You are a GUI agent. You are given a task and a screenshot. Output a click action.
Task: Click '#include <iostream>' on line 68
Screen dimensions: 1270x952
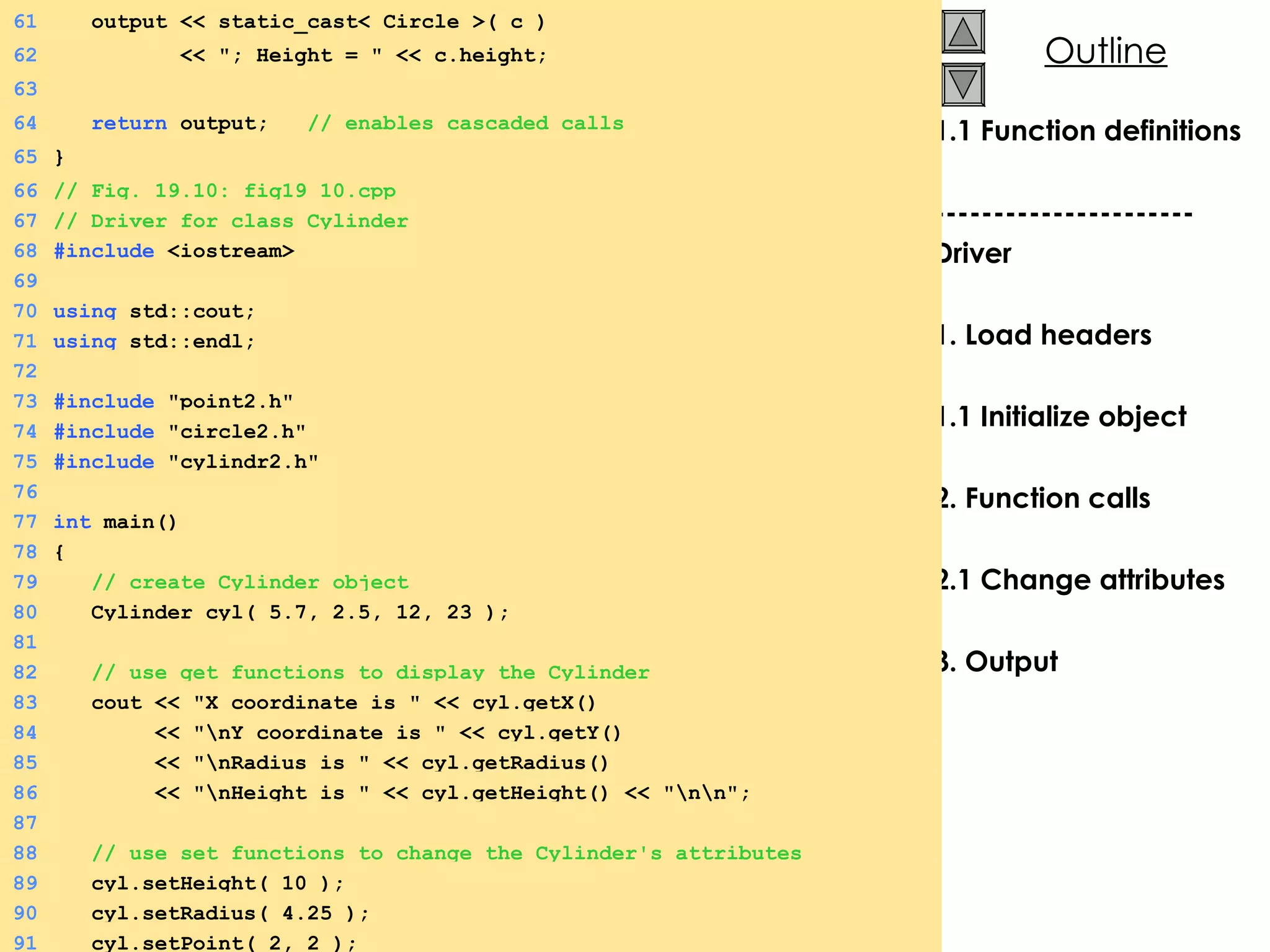tap(174, 251)
